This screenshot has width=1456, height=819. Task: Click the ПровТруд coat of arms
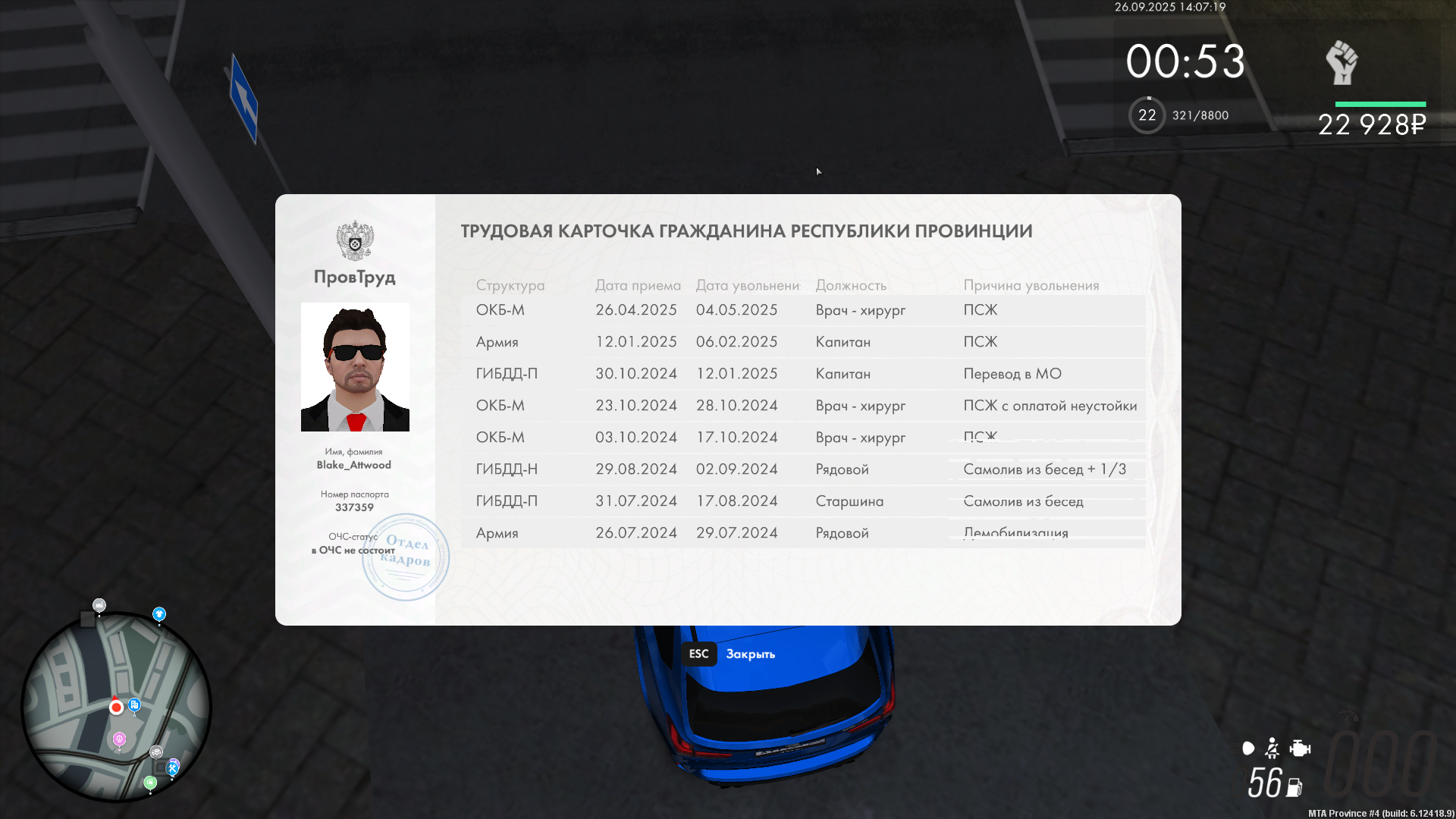coord(355,241)
